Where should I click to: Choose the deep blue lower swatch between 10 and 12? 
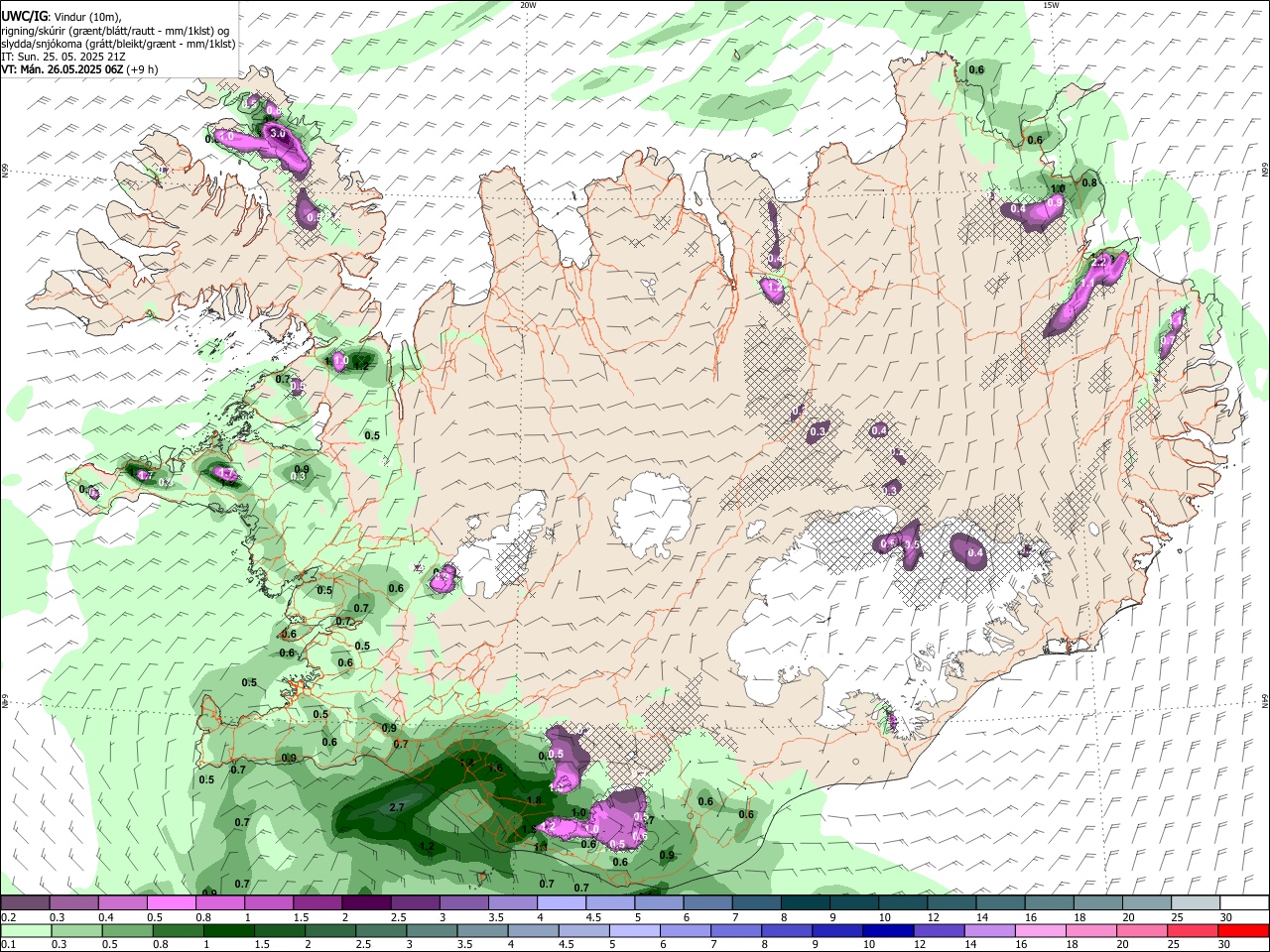coord(888,930)
